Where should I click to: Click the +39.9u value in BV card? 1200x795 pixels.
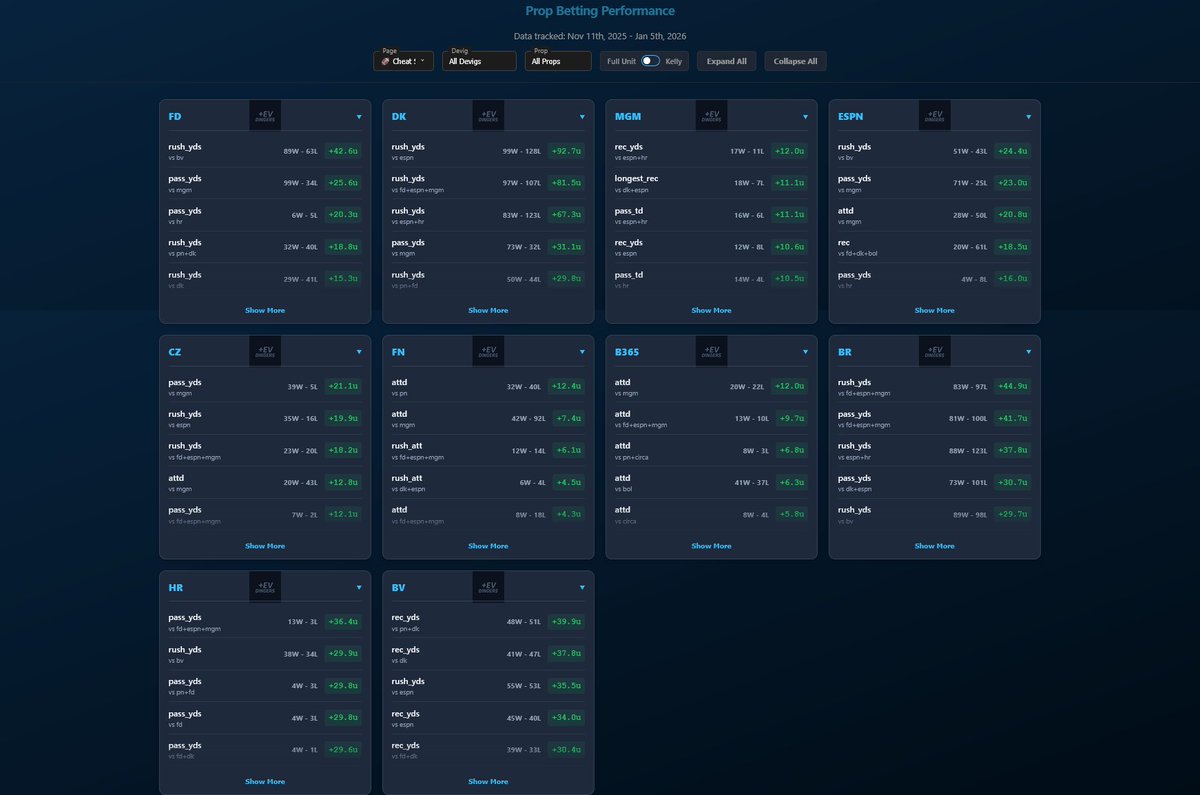pos(566,622)
